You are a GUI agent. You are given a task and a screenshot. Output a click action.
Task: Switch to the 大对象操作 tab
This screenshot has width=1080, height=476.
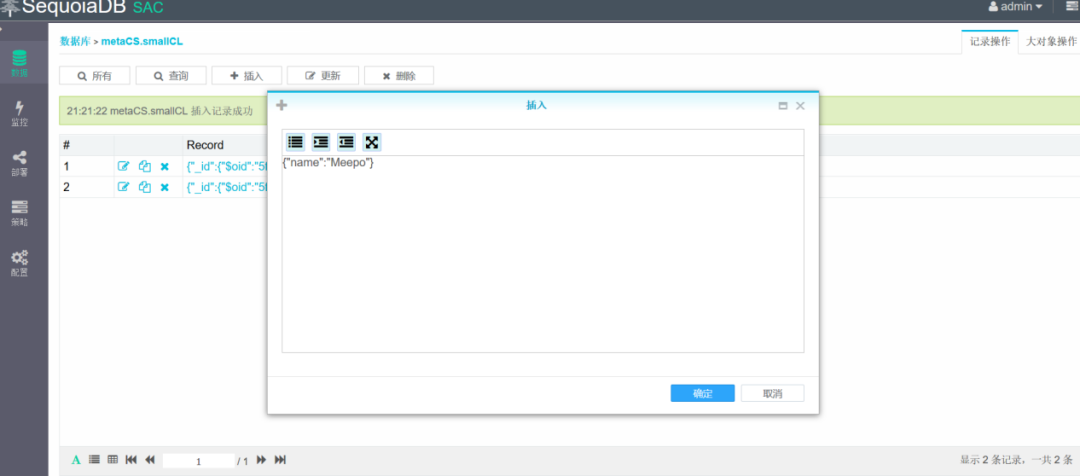click(1051, 41)
